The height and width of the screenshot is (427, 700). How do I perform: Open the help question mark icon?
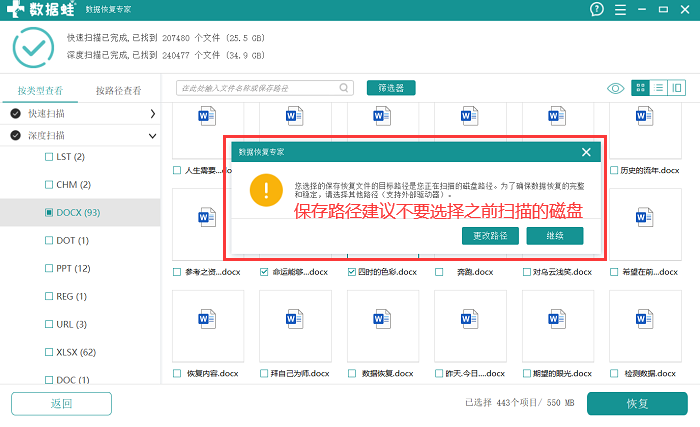[596, 9]
